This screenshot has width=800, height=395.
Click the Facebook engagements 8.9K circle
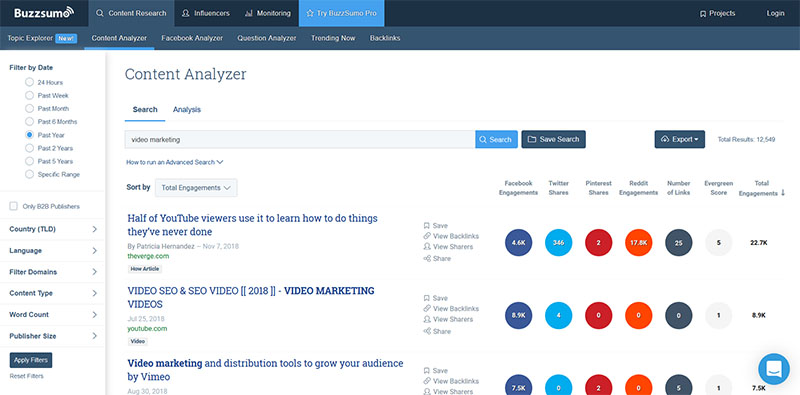518,315
